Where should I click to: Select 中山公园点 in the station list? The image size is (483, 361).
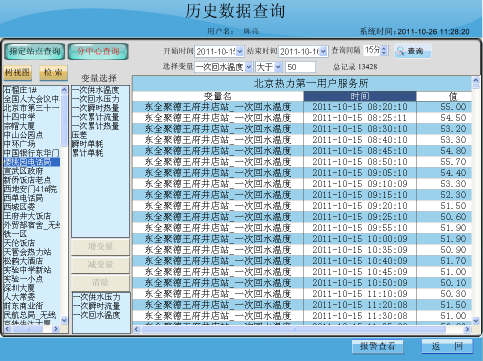(x=23, y=135)
